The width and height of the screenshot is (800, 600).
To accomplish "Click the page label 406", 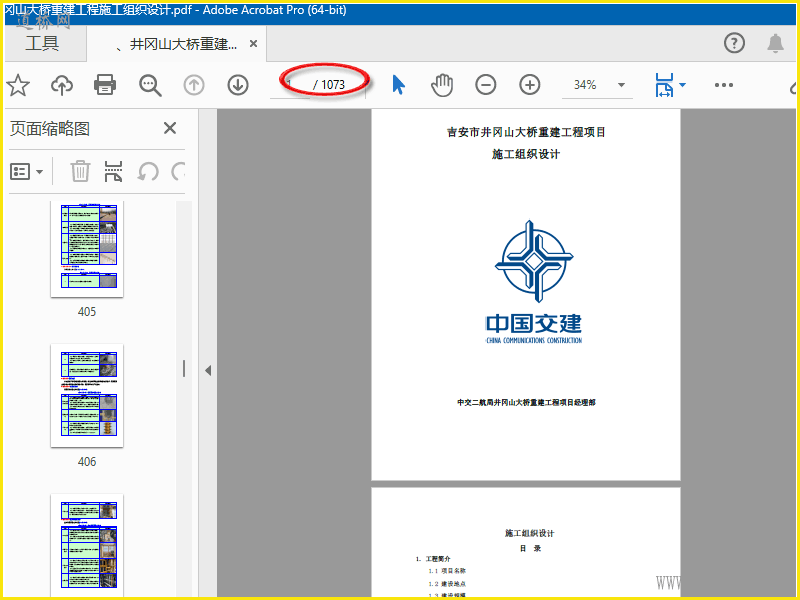I will 87,462.
